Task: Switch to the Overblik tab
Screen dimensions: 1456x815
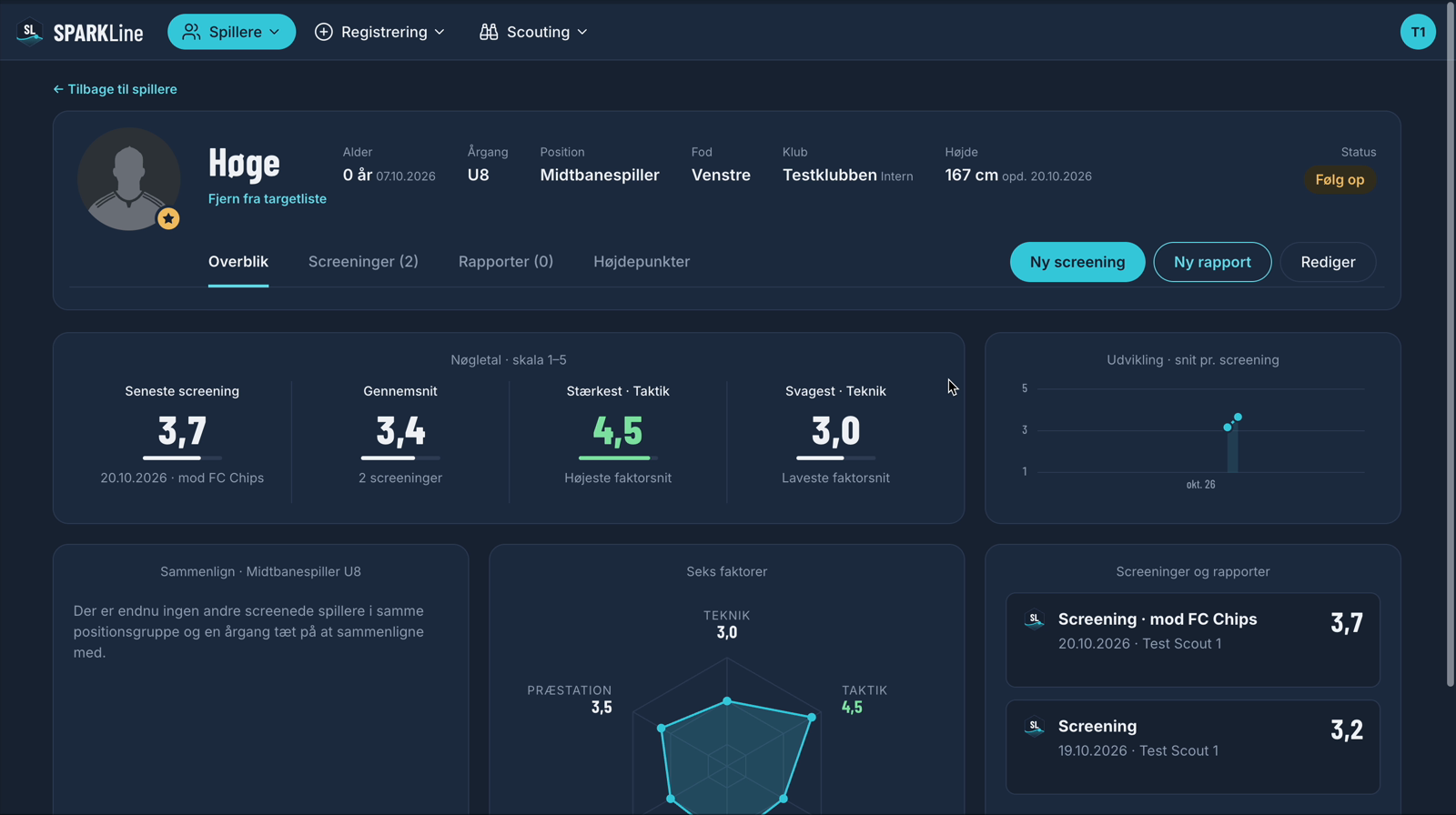Action: 238,262
